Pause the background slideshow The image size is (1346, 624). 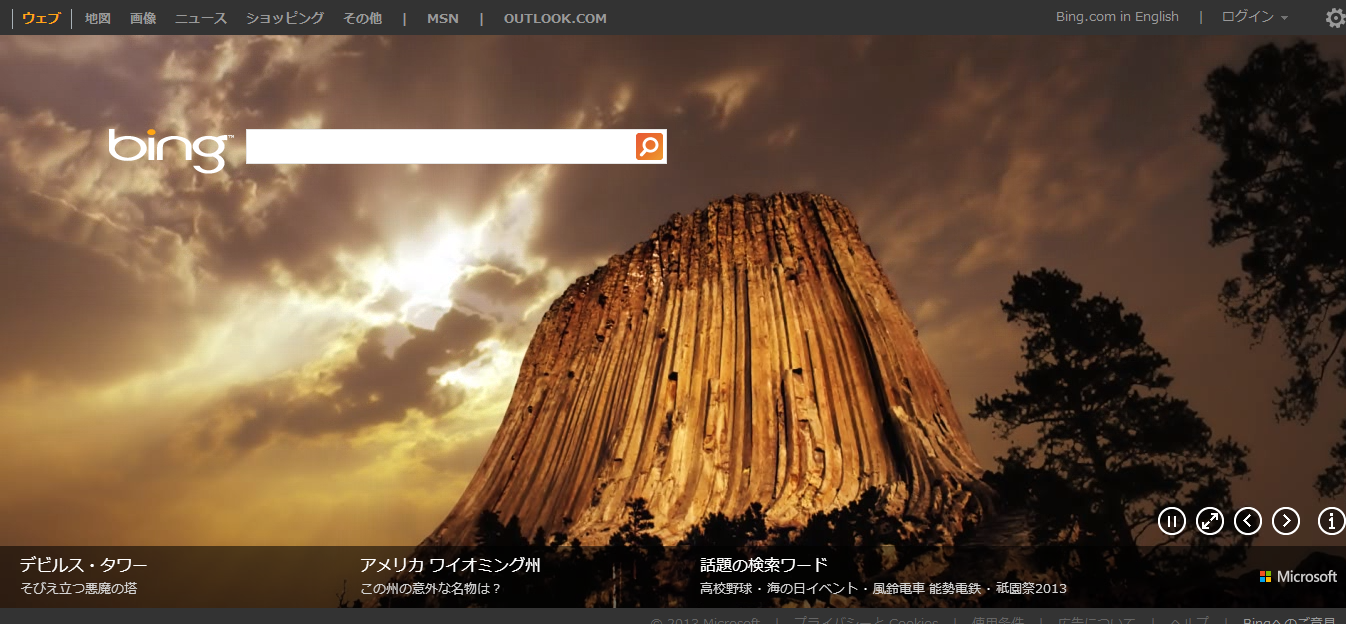click(1172, 521)
